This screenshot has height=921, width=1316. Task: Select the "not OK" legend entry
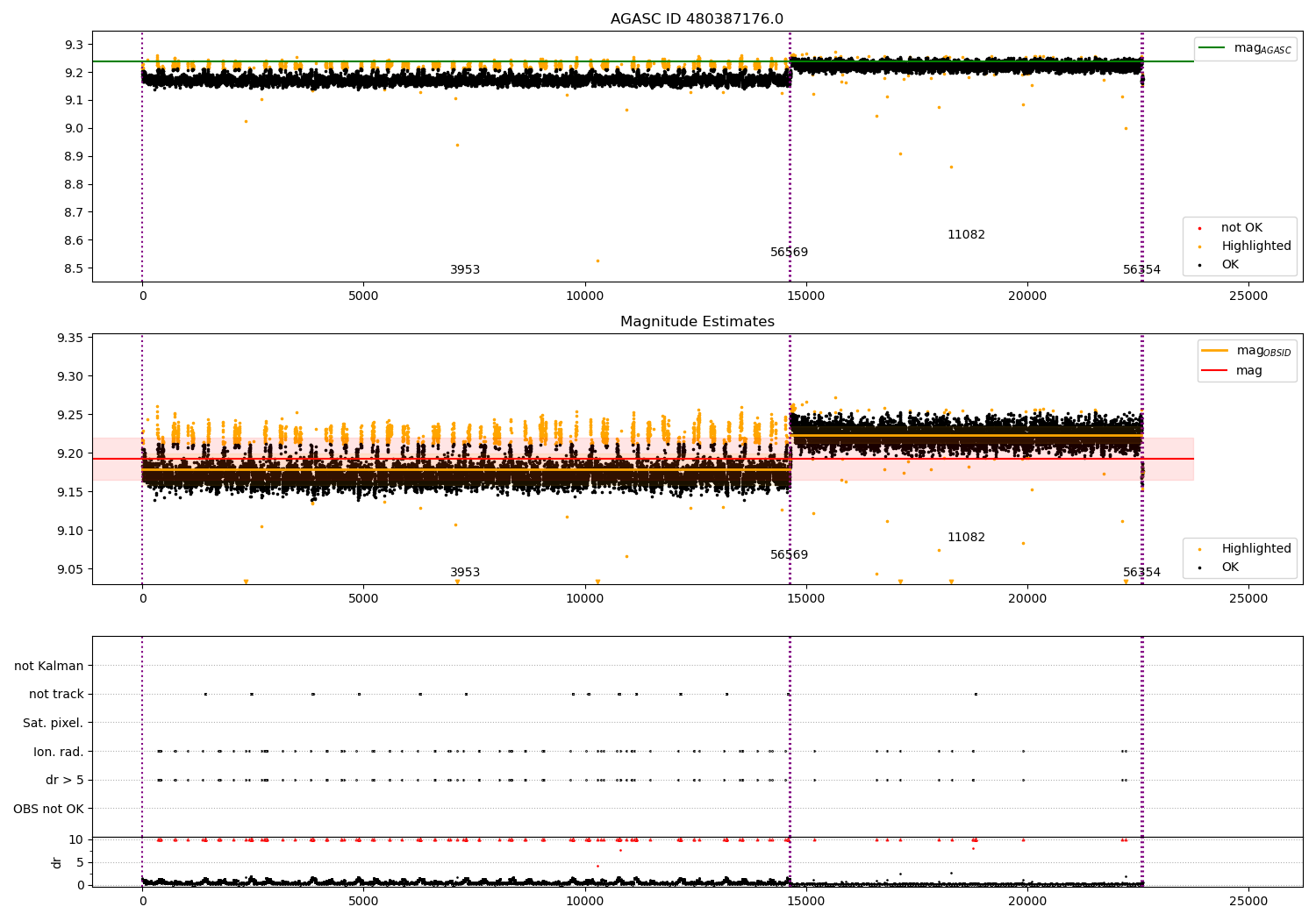(x=1241, y=228)
